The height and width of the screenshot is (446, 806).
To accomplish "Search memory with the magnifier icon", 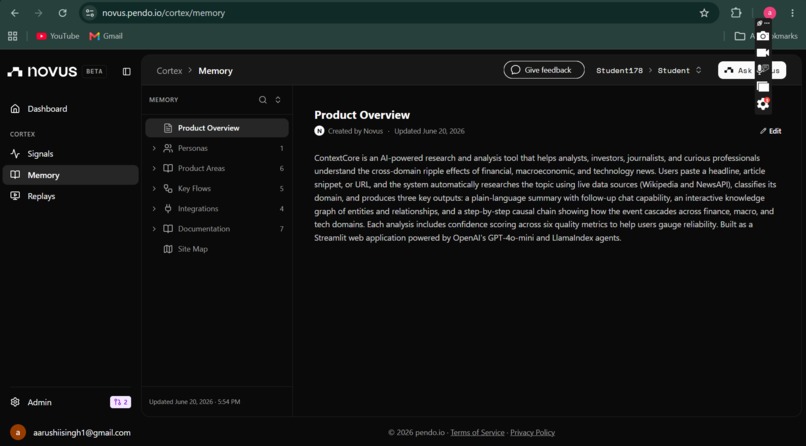I will [263, 100].
